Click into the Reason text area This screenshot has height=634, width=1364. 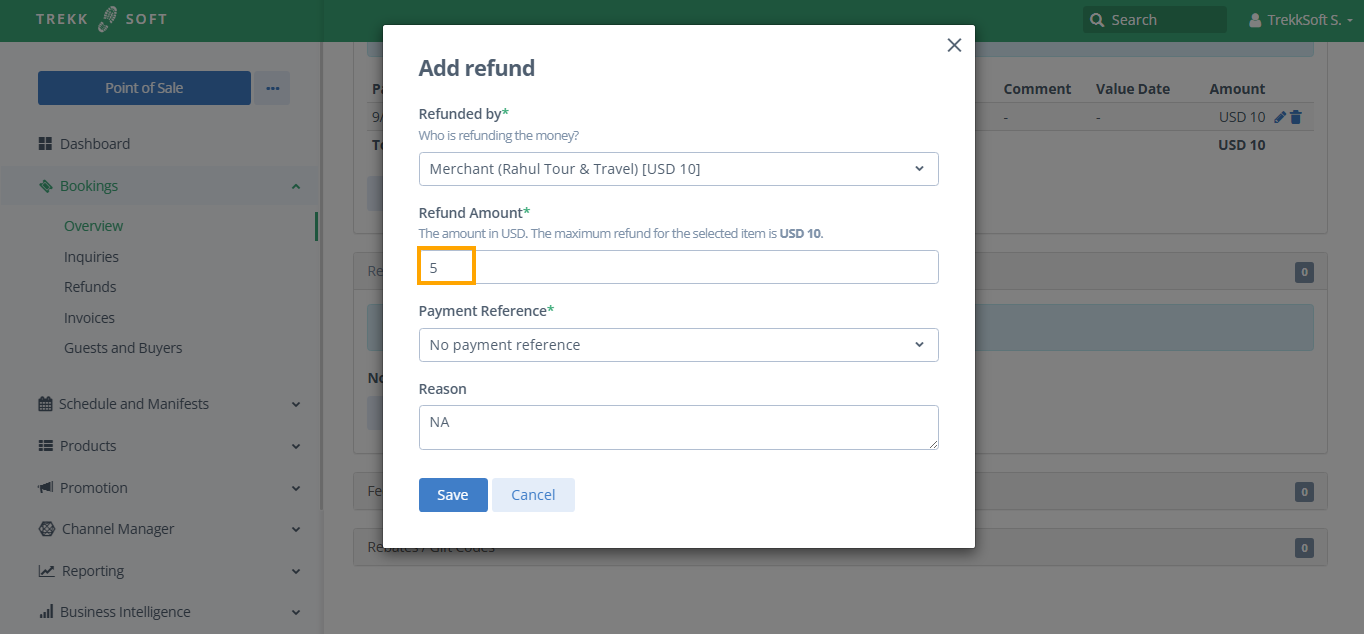(678, 427)
